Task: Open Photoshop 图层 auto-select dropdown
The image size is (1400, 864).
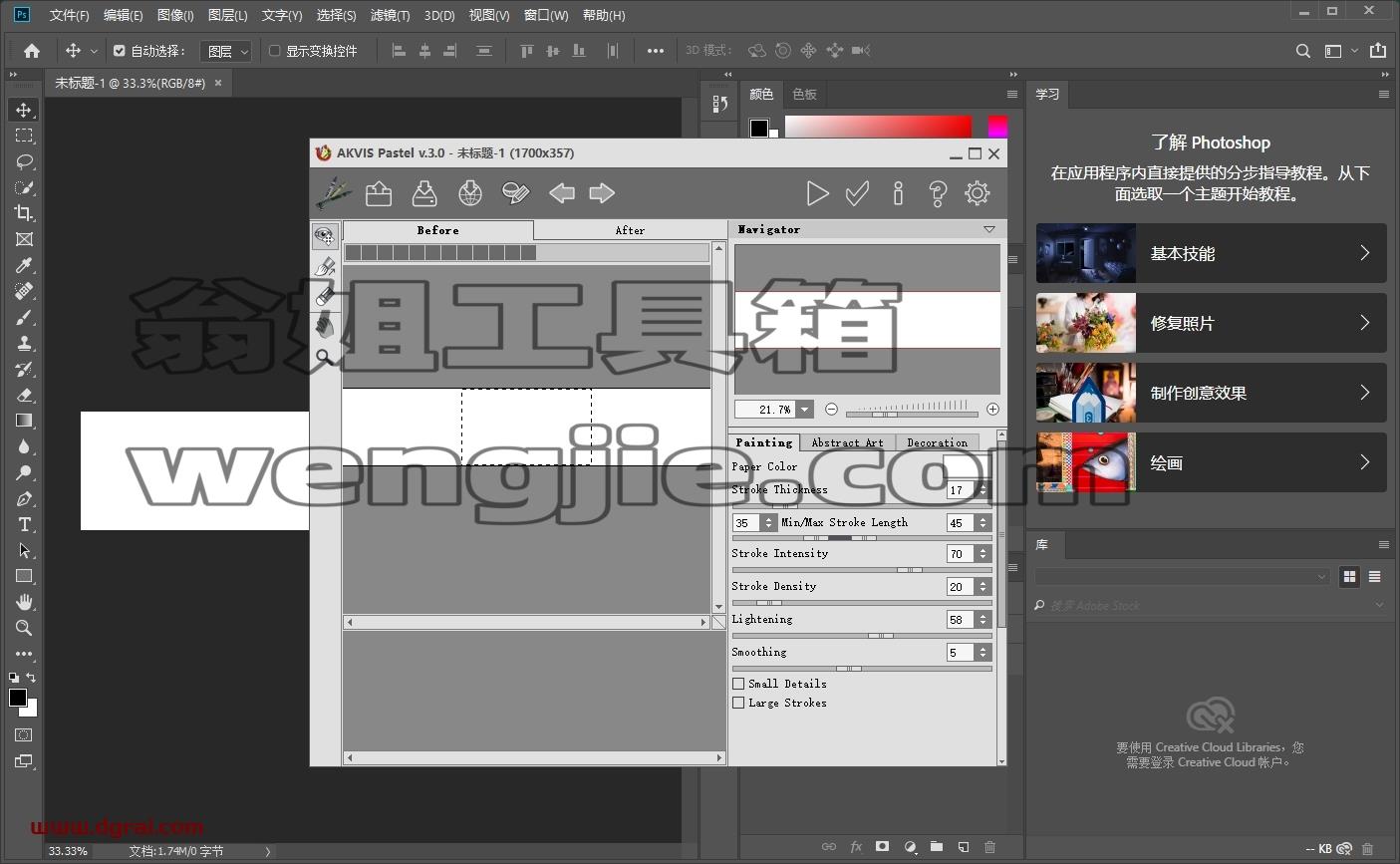Action: point(225,51)
